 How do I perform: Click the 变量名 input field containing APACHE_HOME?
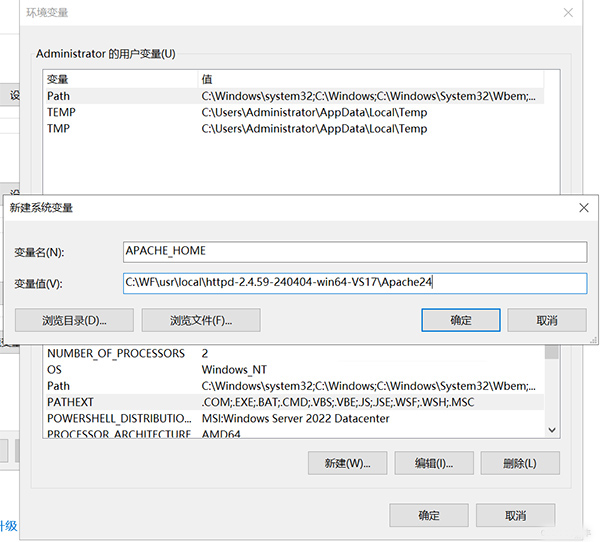[354, 251]
